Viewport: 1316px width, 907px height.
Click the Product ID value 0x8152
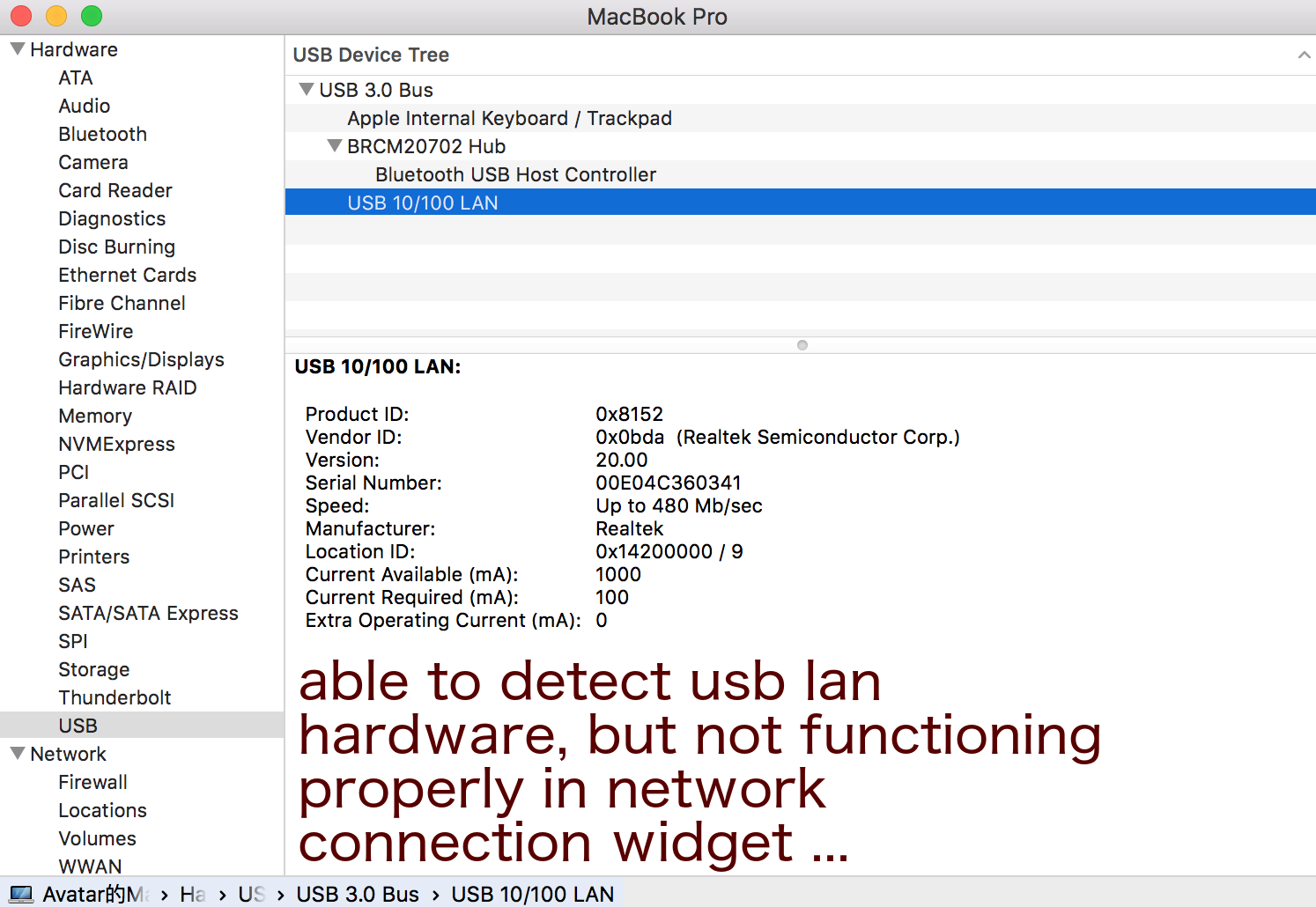pos(630,414)
